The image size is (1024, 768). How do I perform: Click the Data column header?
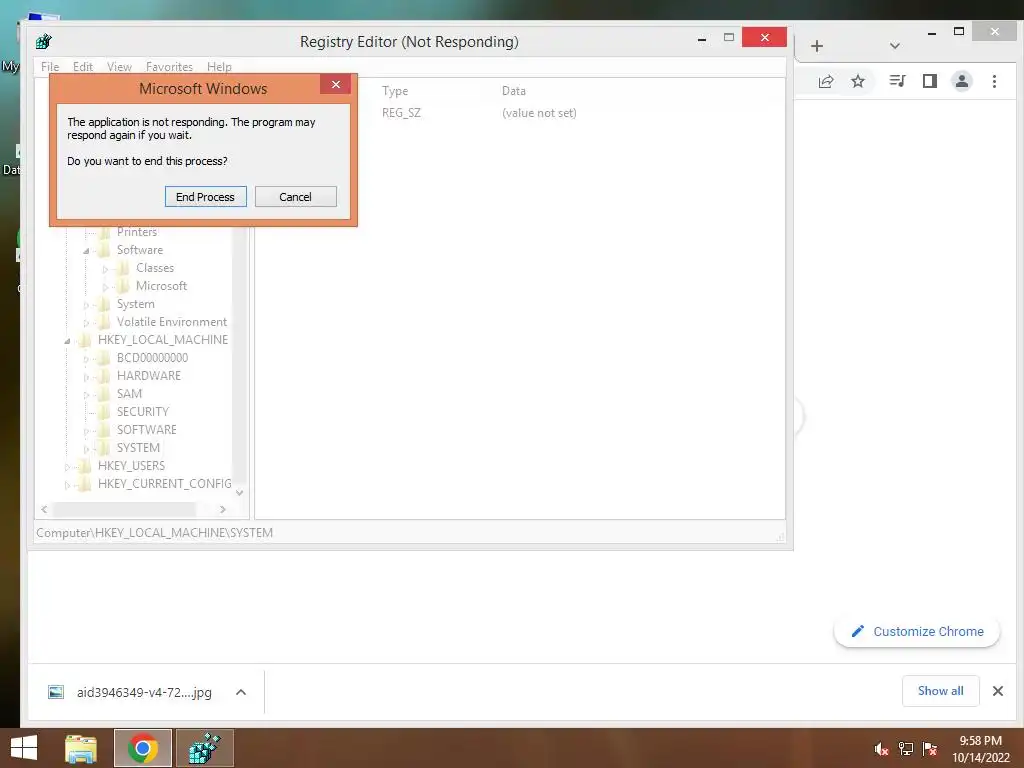click(x=513, y=91)
